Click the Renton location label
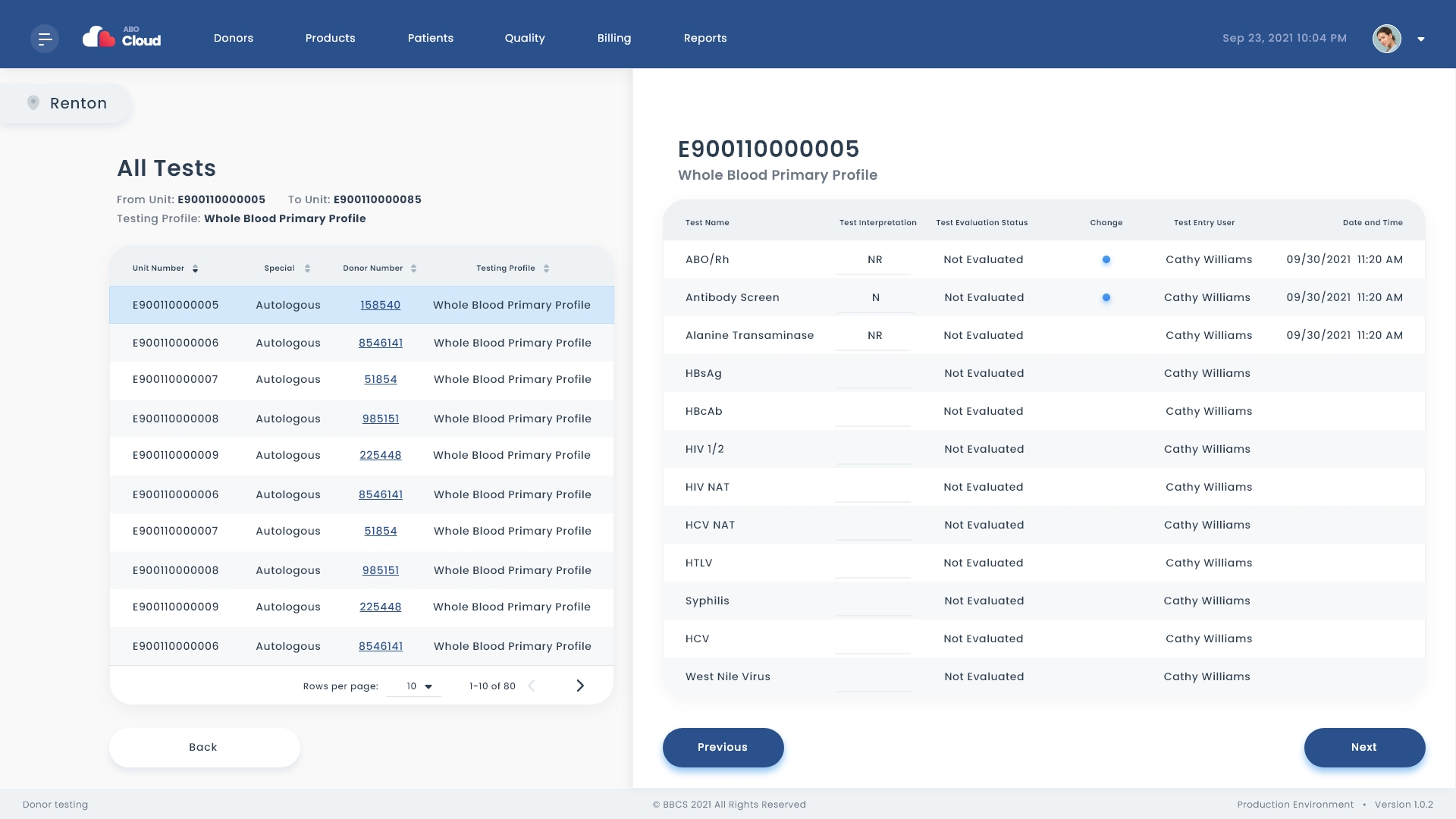Screen dimensions: 1456x819 [78, 103]
